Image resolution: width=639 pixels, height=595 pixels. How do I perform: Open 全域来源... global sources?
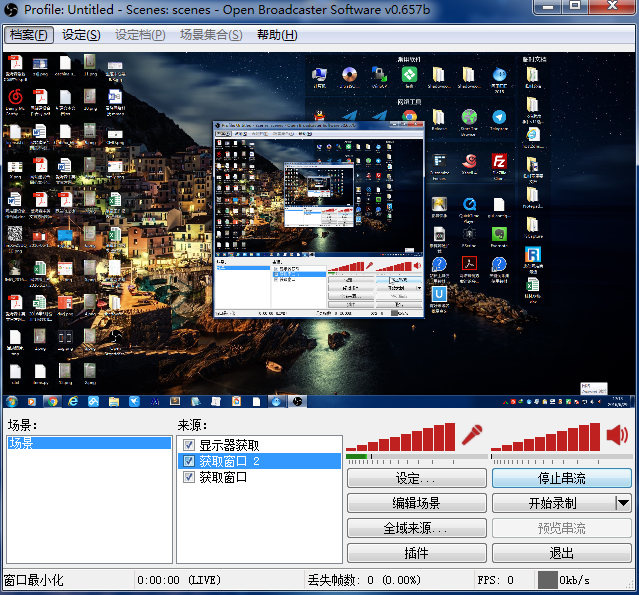[x=416, y=528]
